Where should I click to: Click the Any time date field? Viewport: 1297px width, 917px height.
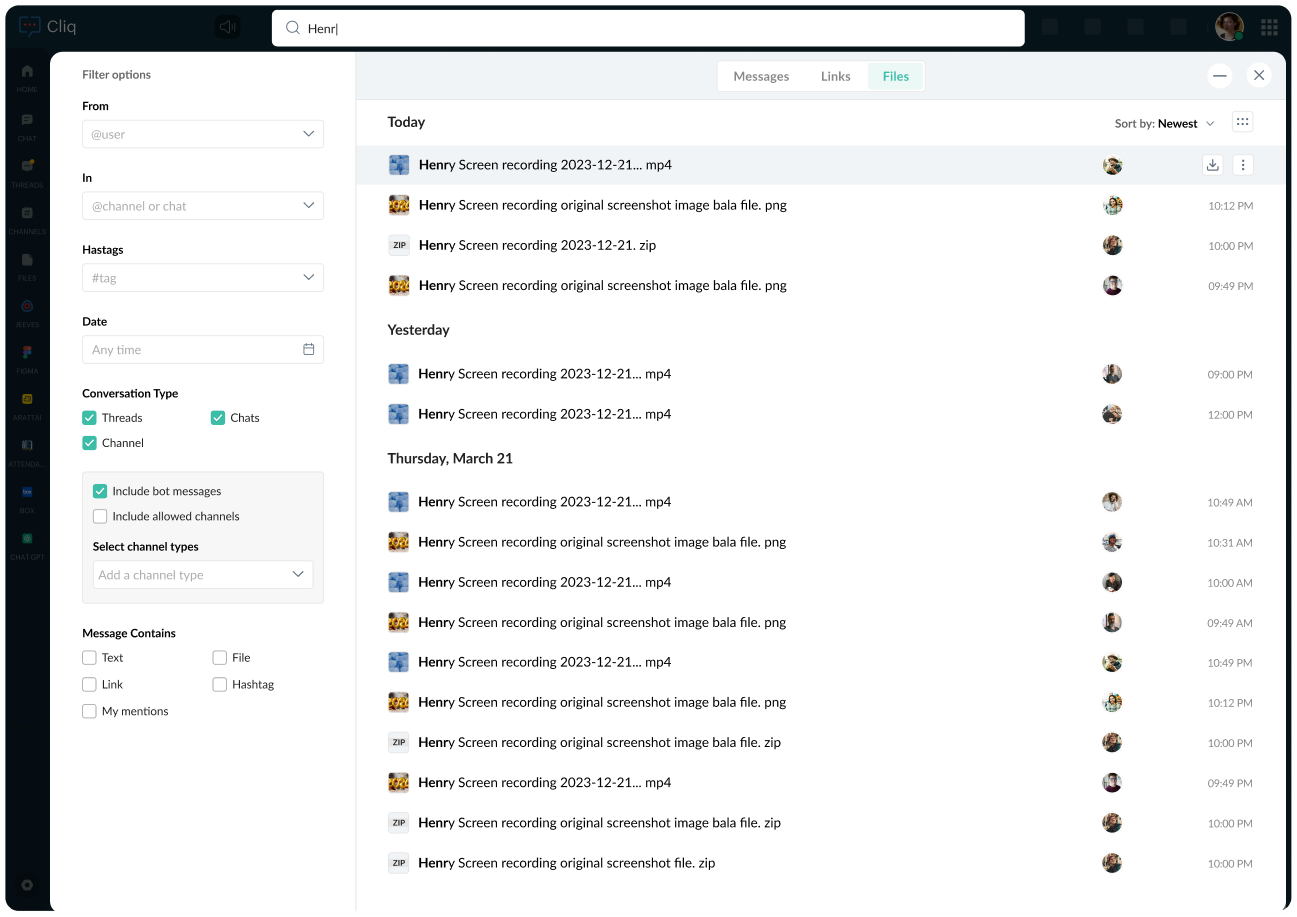(x=203, y=350)
